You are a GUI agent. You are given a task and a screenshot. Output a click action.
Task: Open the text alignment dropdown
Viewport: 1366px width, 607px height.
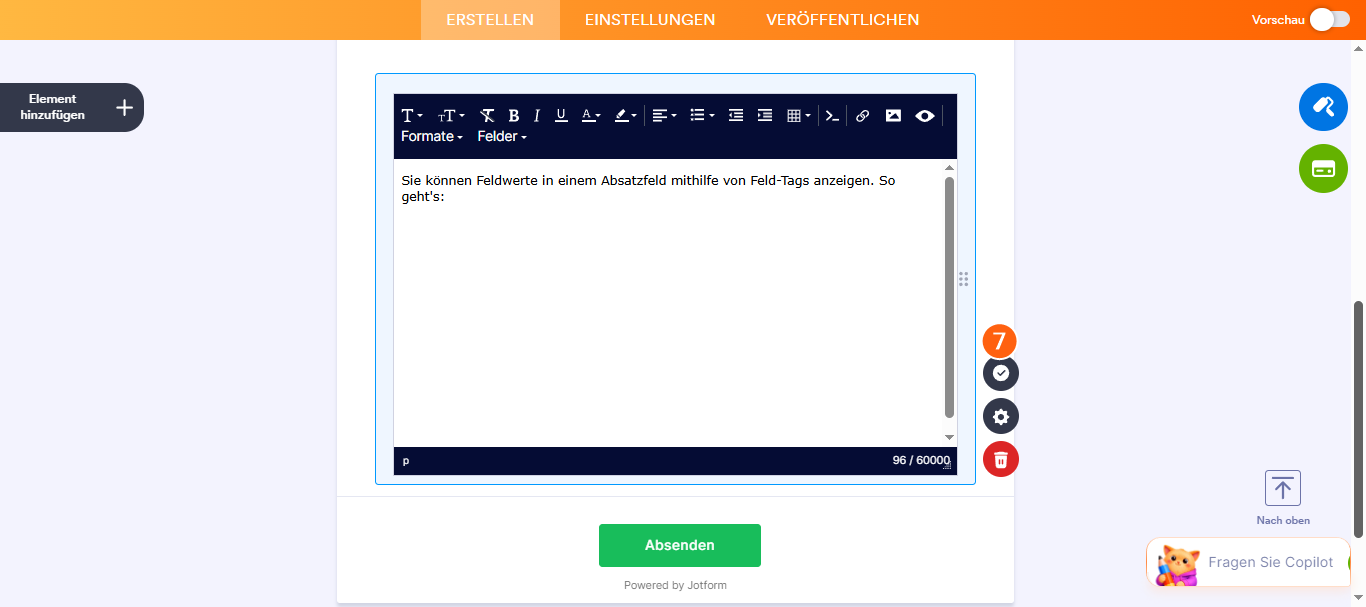664,116
